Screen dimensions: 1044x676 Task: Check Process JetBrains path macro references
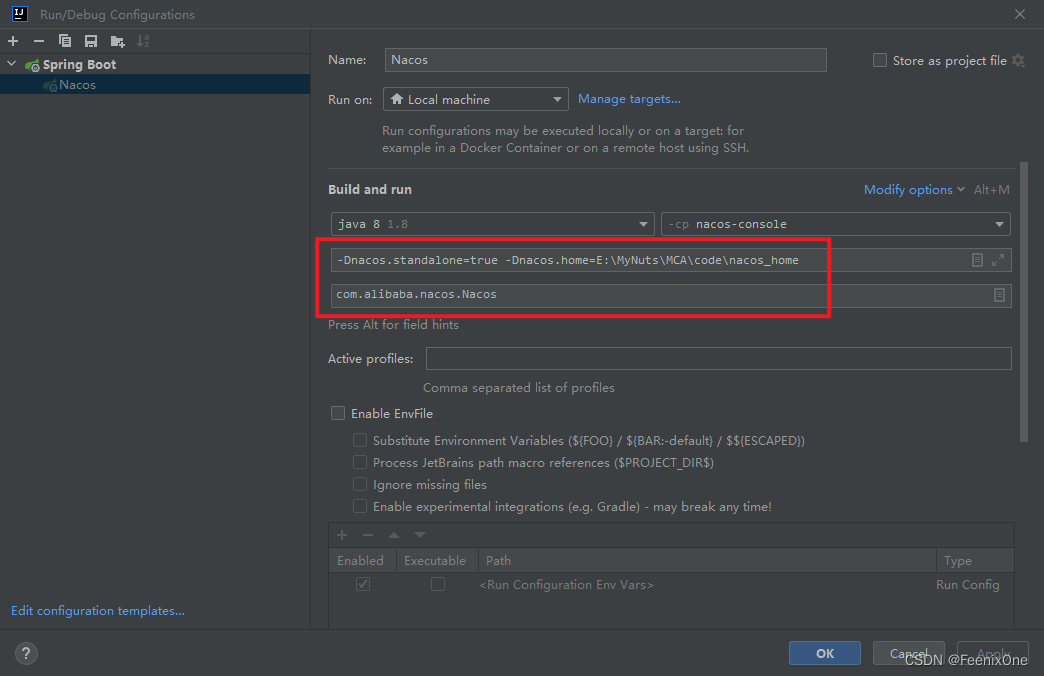360,462
